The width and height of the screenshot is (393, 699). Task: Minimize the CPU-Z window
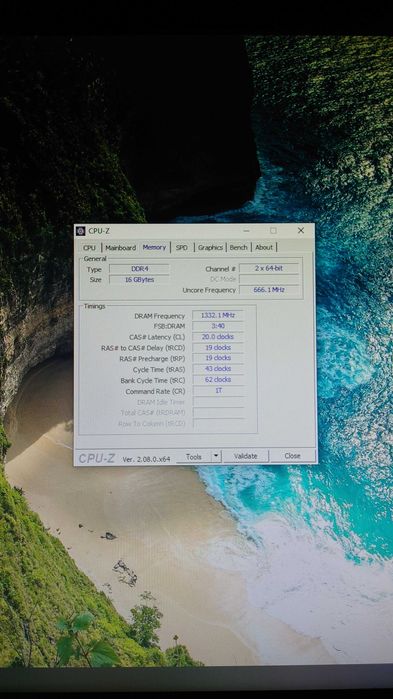point(246,231)
